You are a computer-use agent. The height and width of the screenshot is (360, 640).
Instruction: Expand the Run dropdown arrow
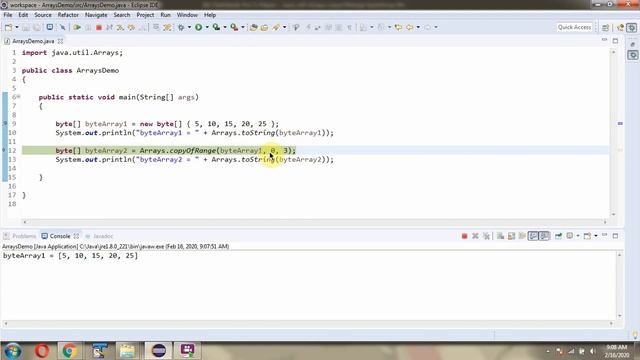click(x=207, y=27)
